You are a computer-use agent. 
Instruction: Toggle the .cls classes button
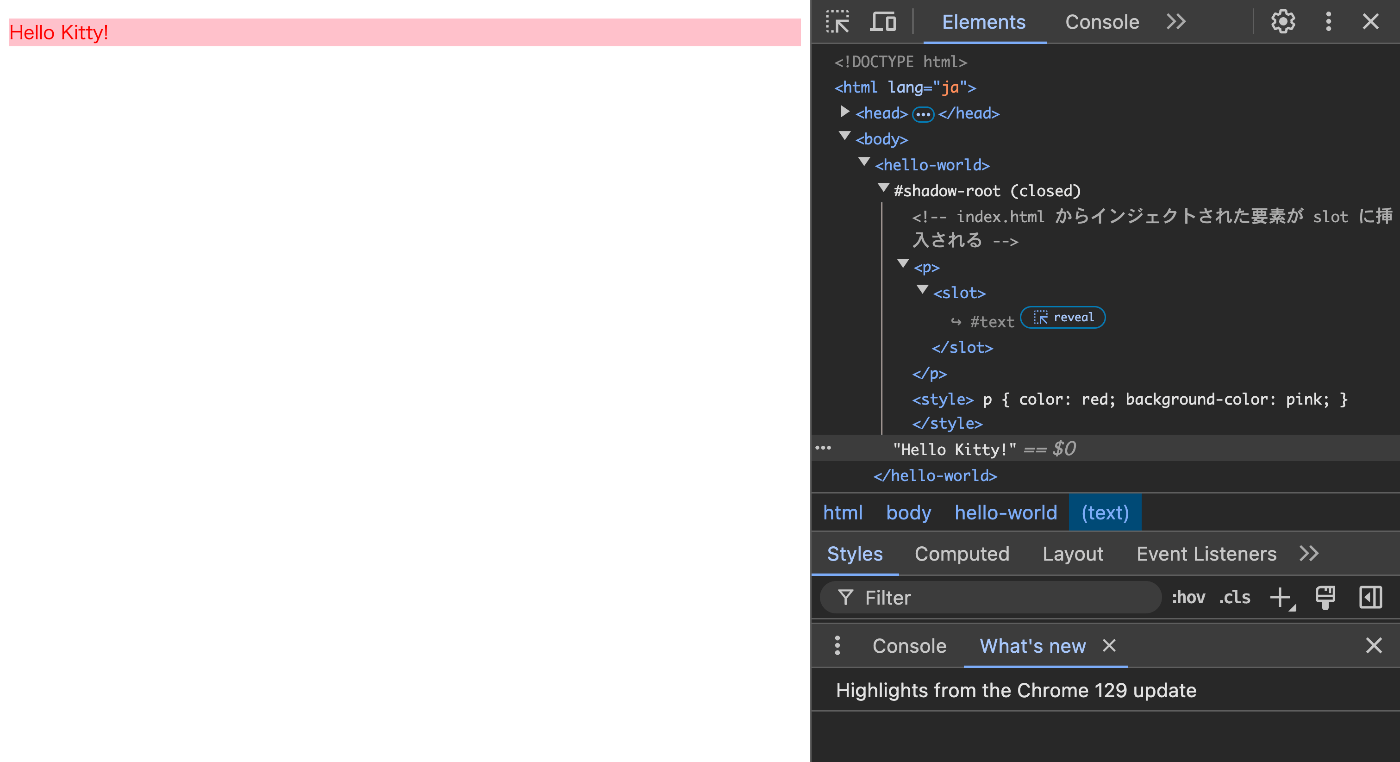[x=1235, y=597]
